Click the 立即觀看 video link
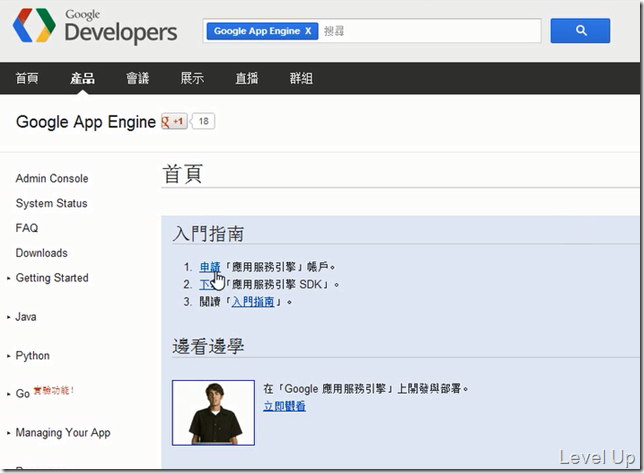 [x=284, y=406]
